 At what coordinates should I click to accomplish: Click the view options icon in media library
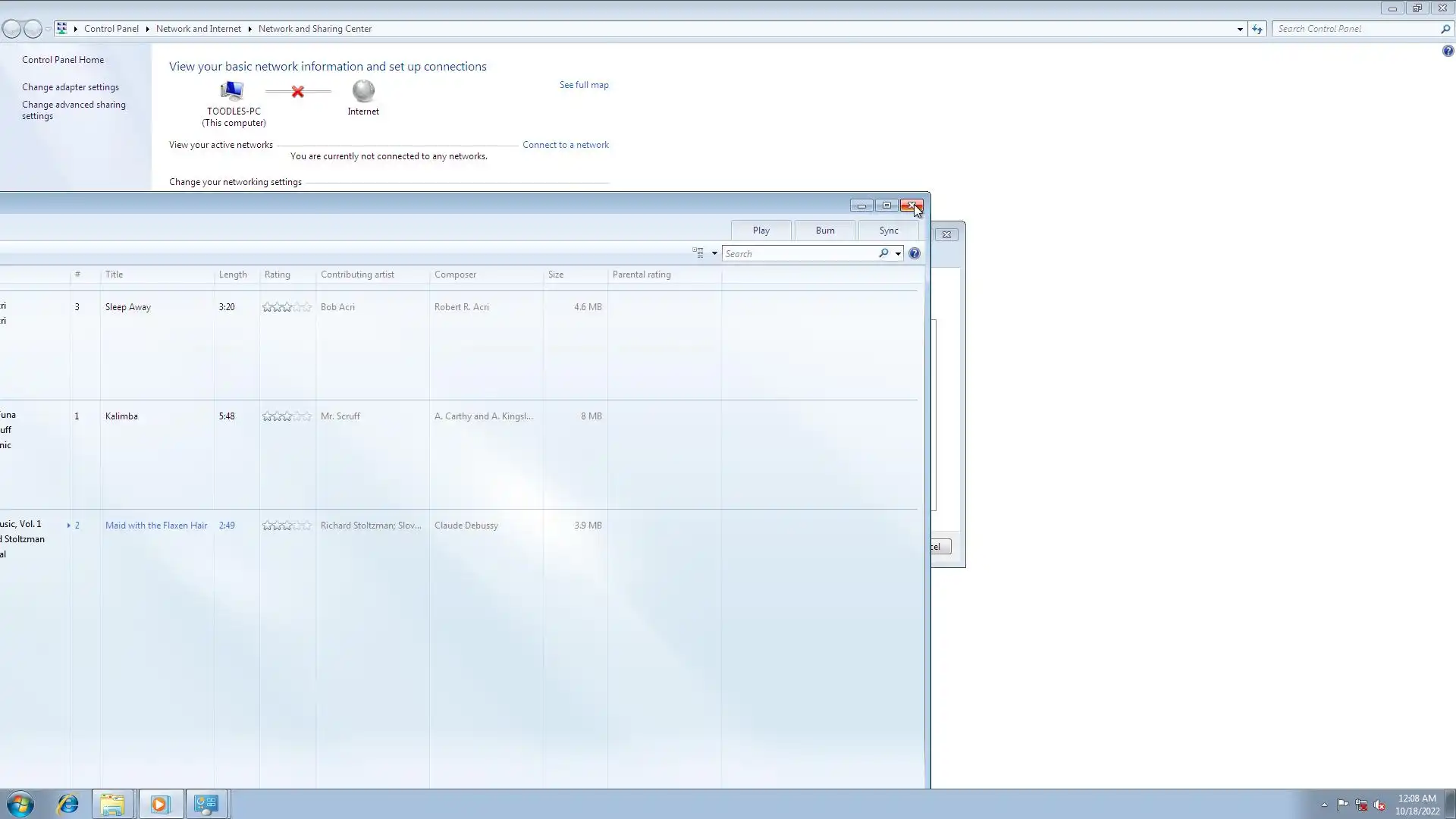click(x=698, y=253)
